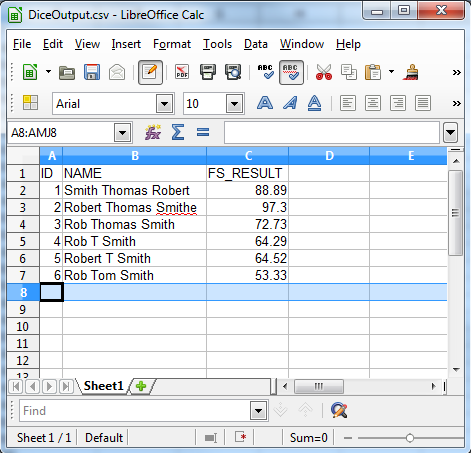
Task: Select the Clone Formatting paintbrush
Action: click(x=411, y=72)
